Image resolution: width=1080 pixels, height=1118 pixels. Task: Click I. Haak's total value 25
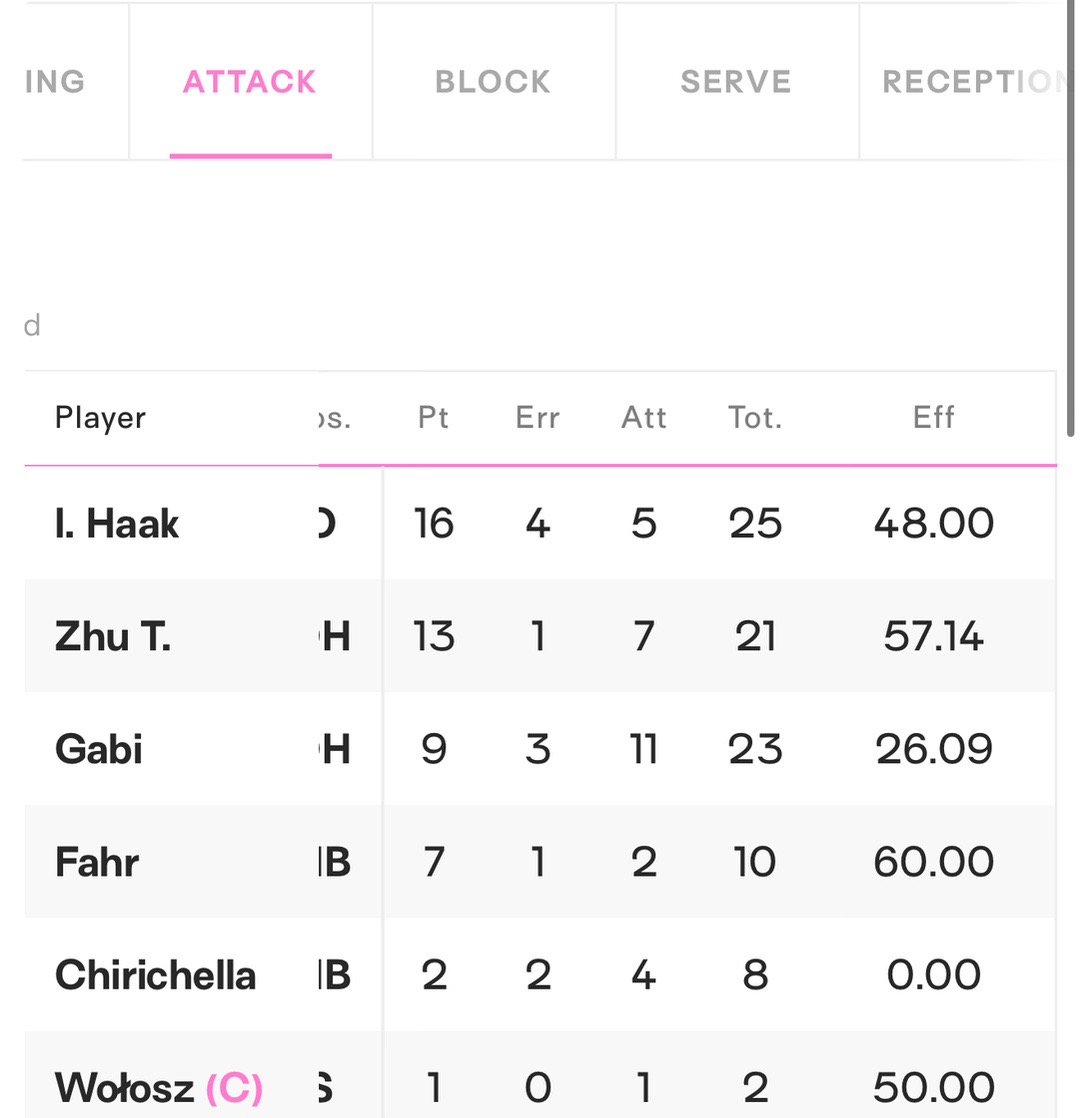tap(755, 523)
